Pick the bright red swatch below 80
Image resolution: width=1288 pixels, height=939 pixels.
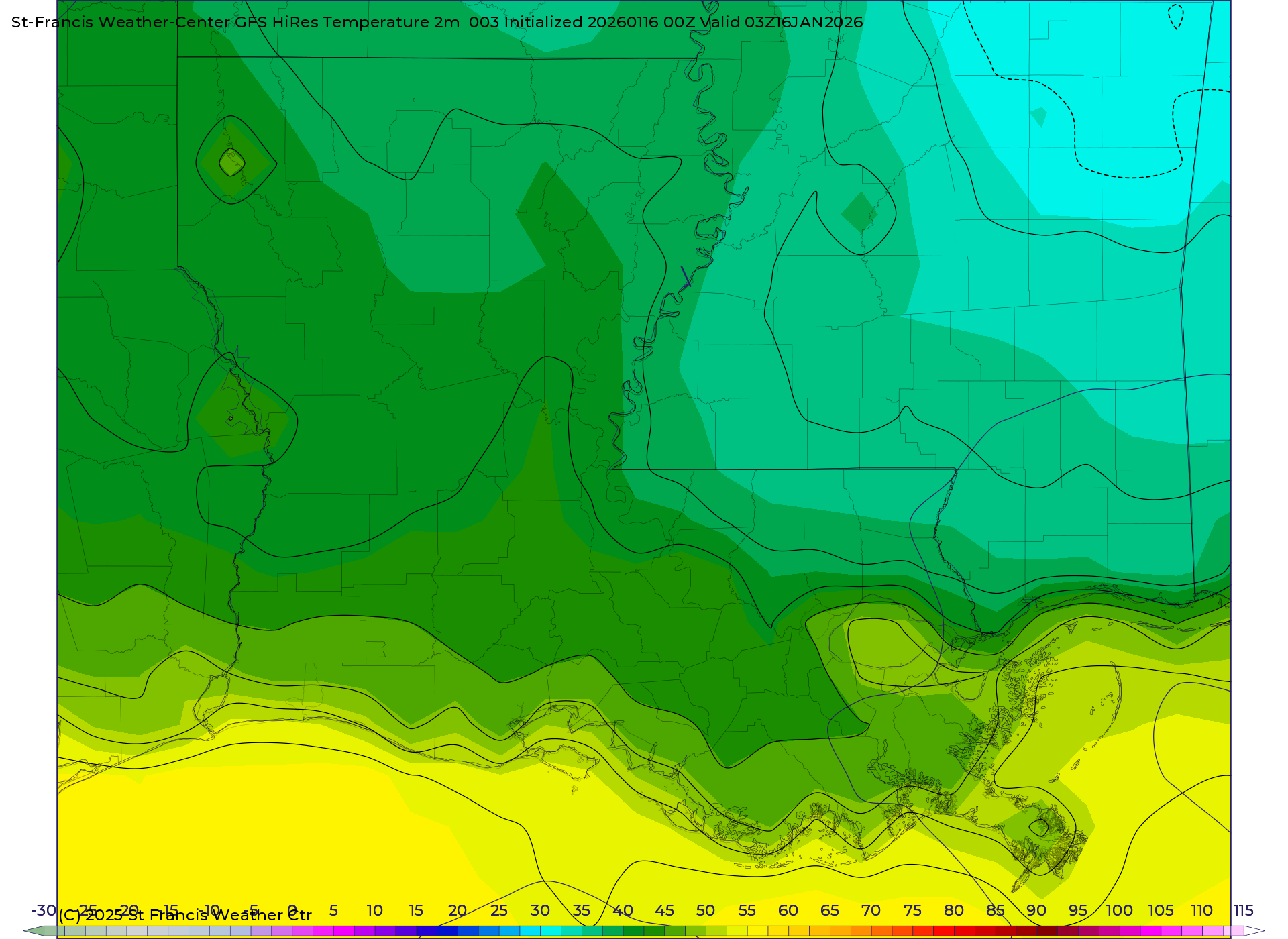(944, 931)
